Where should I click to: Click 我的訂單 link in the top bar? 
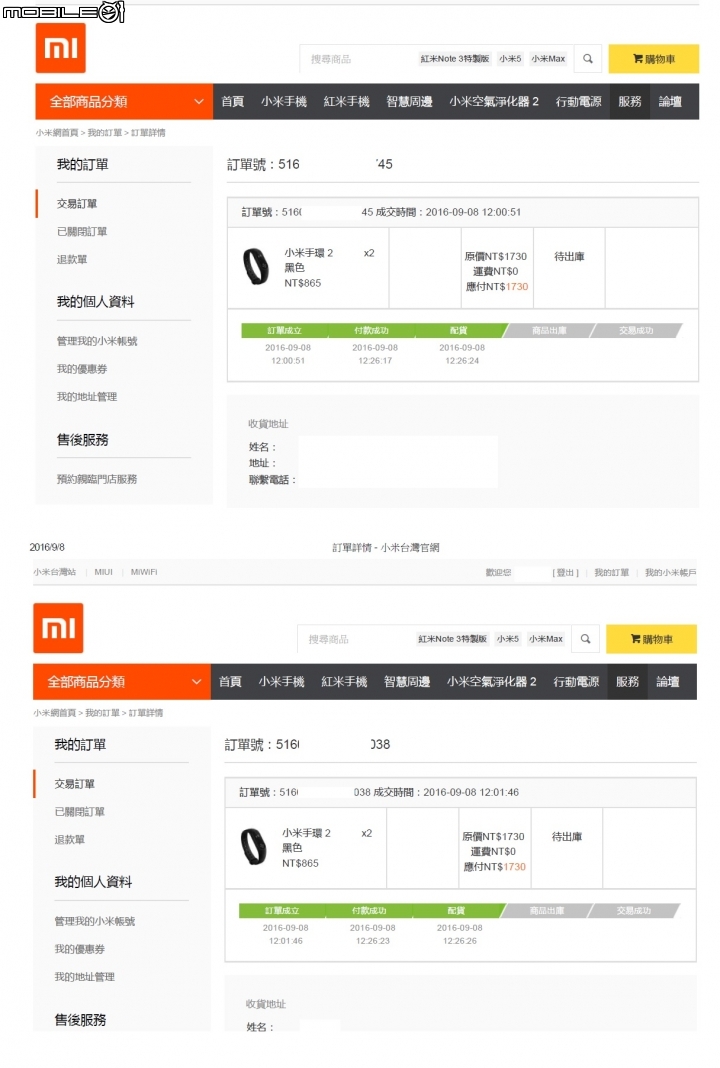click(612, 573)
